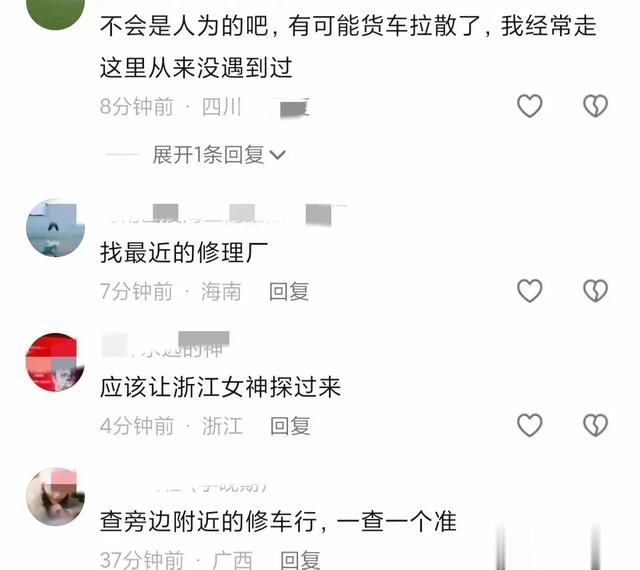Image resolution: width=640 pixels, height=570 pixels.
Task: Open the Hainan commenter's bird avatar
Action: (55, 228)
